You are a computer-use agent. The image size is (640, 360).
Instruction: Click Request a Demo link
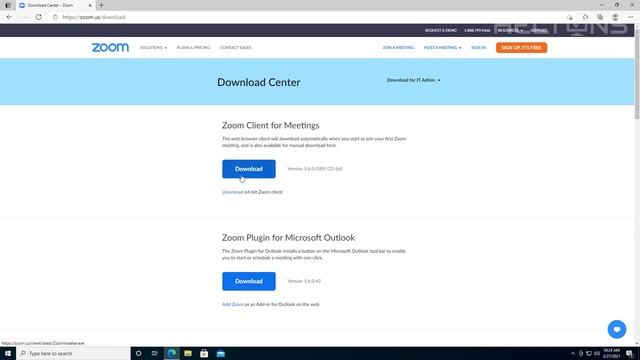click(440, 31)
